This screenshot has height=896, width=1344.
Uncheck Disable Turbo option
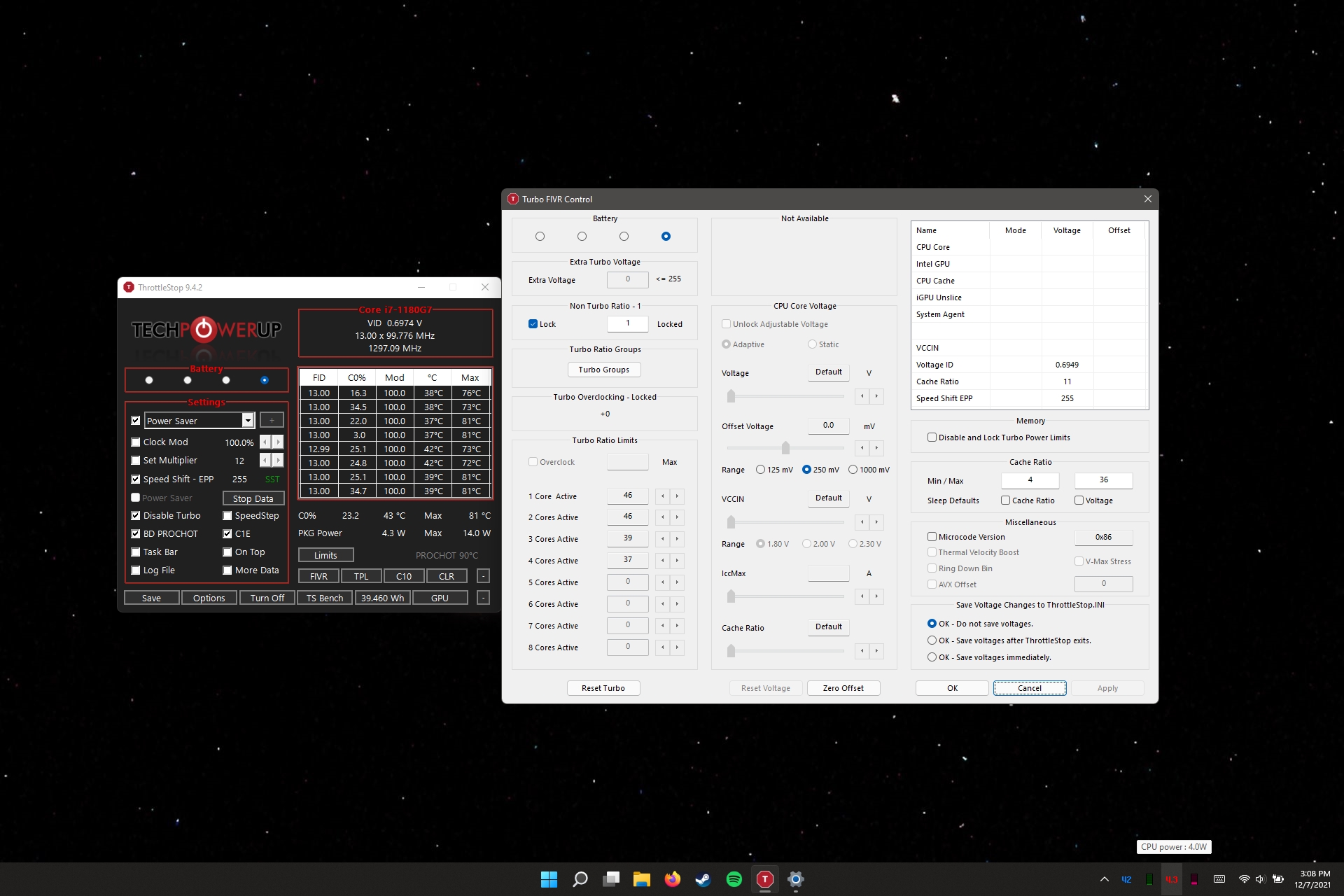(136, 516)
